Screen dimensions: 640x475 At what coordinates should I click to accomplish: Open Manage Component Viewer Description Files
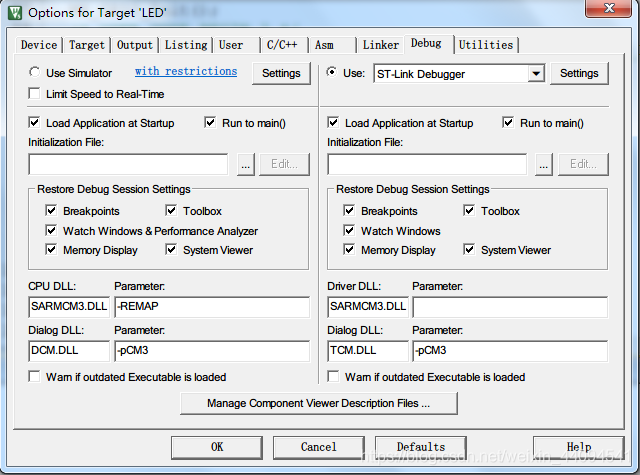pyautogui.click(x=319, y=404)
